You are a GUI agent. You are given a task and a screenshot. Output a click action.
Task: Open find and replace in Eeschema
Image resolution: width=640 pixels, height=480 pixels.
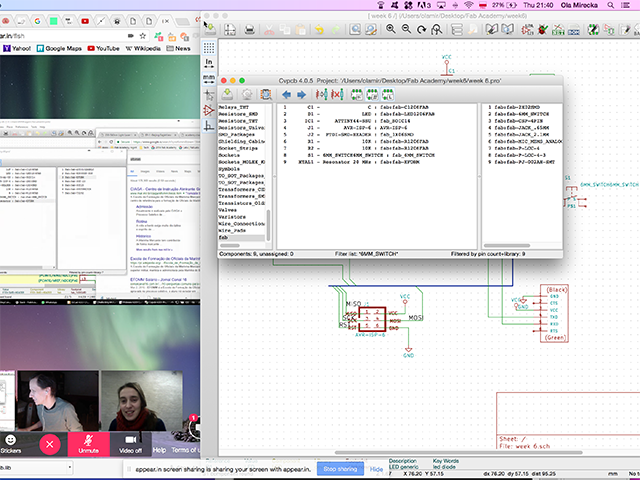point(371,29)
